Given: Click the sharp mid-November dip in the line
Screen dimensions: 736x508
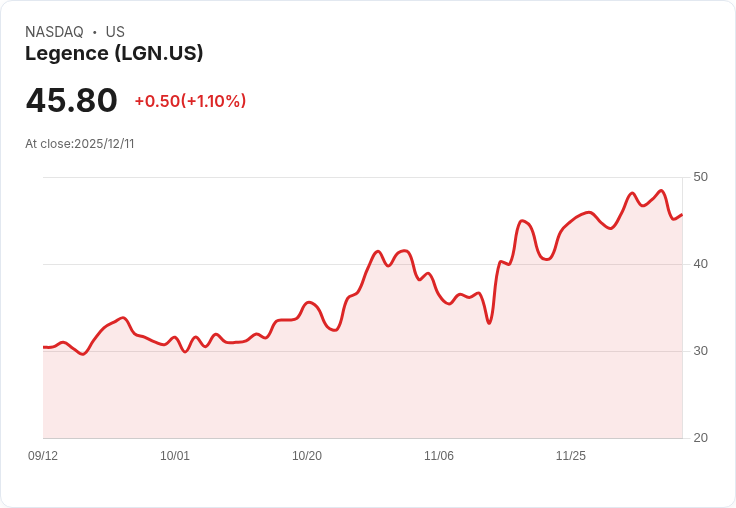Looking at the screenshot, I should 489,323.
